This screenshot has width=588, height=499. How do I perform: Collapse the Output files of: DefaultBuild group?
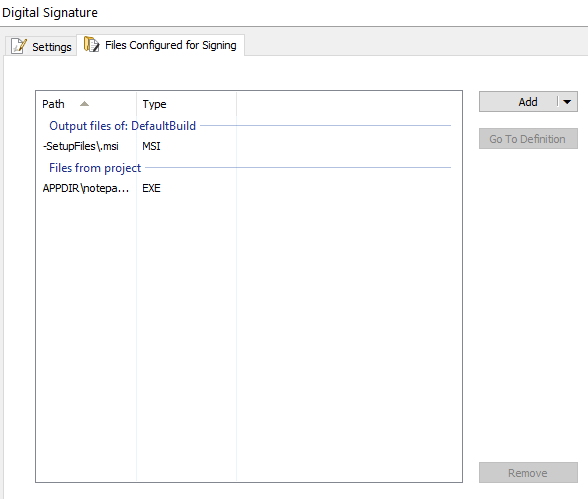tap(122, 126)
